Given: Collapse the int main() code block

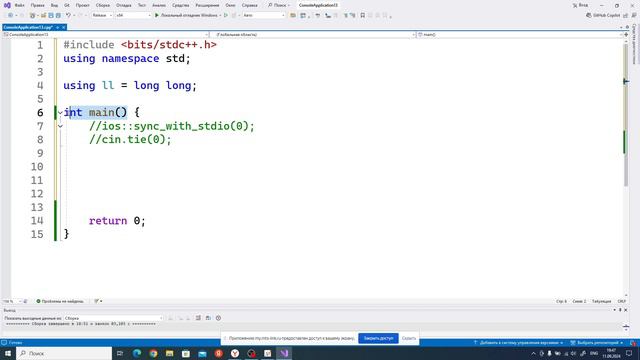Looking at the screenshot, I should (60, 112).
